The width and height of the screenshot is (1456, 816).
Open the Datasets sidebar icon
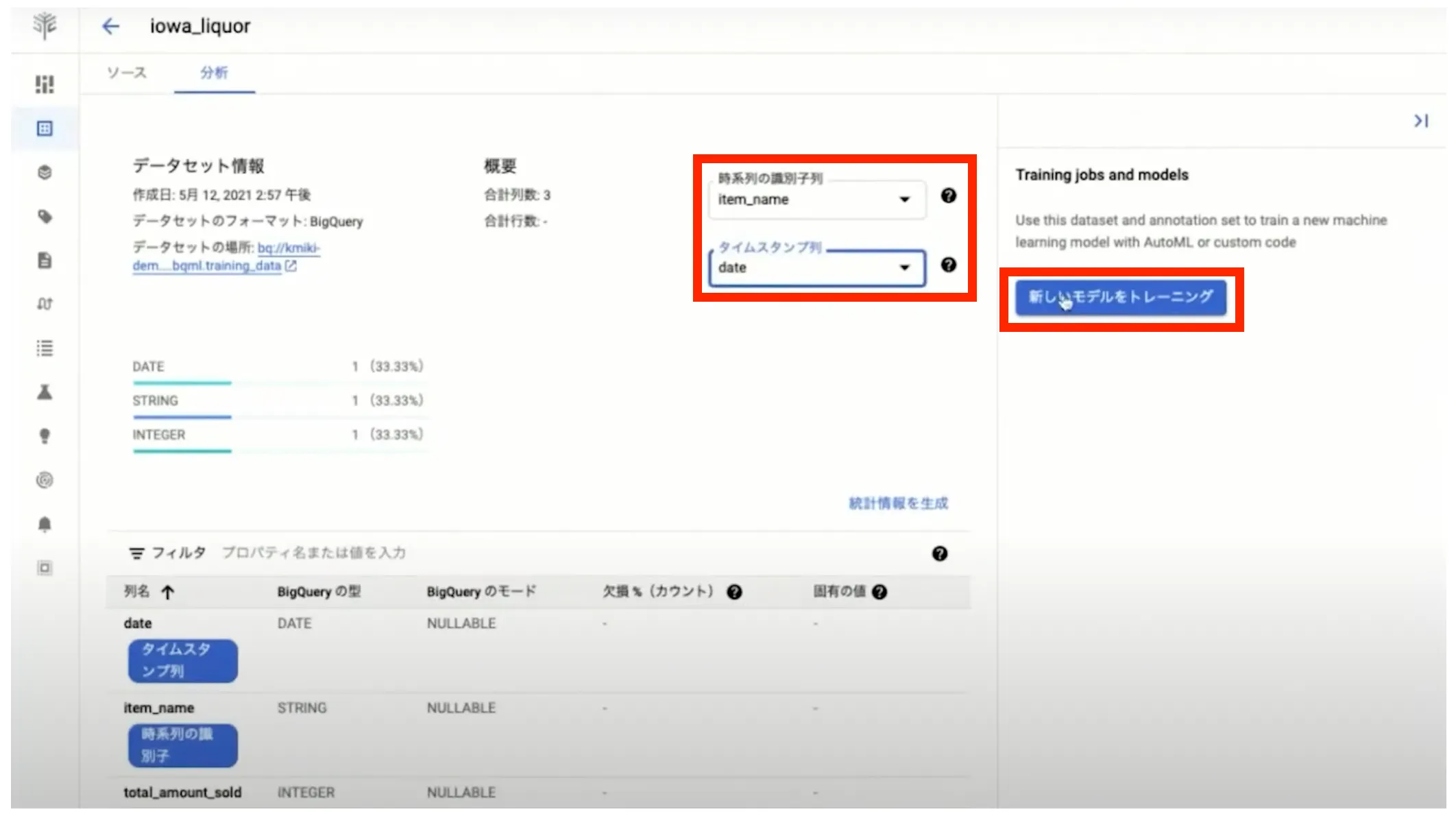tap(45, 128)
